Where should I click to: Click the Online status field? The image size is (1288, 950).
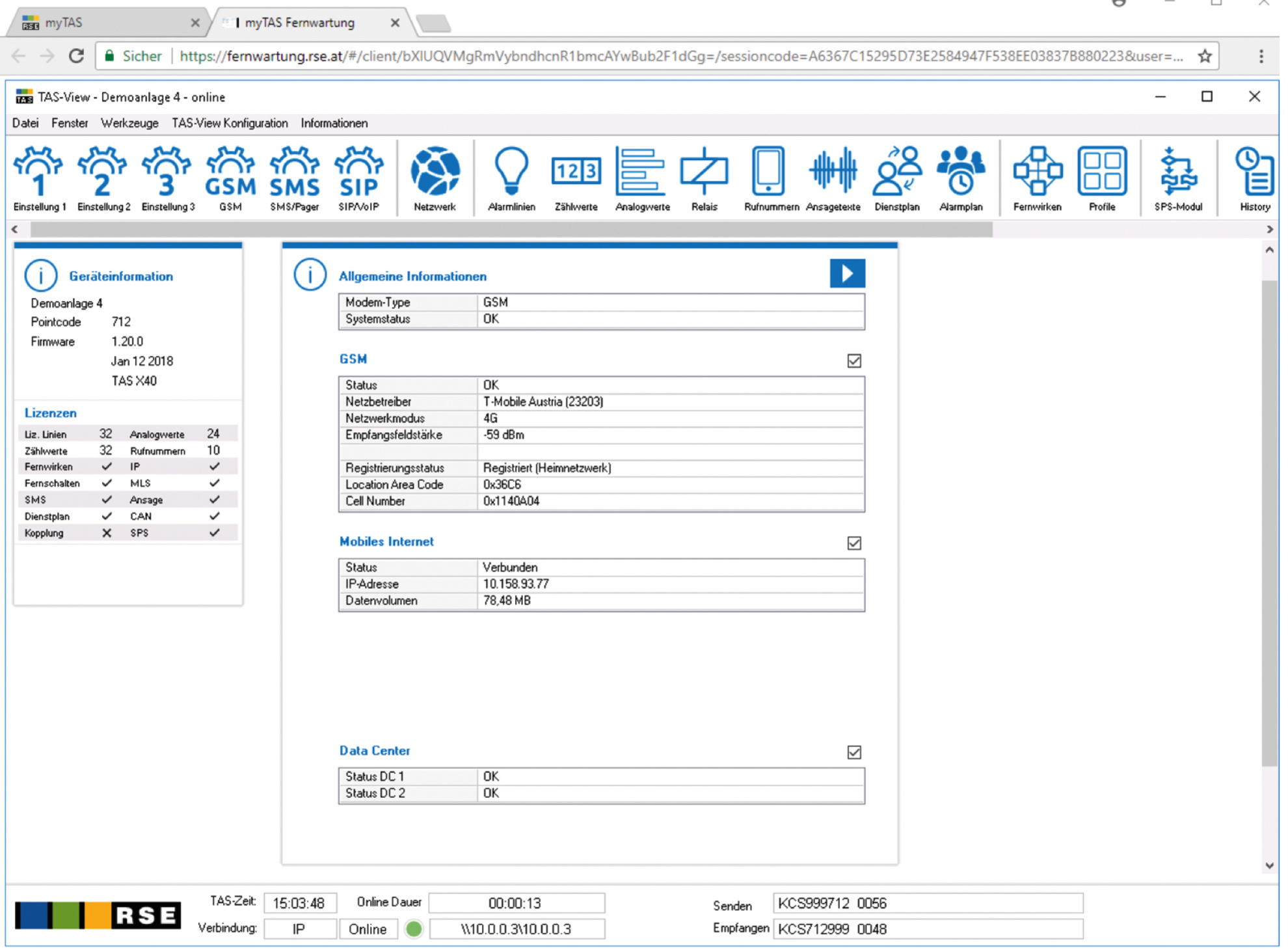(368, 929)
